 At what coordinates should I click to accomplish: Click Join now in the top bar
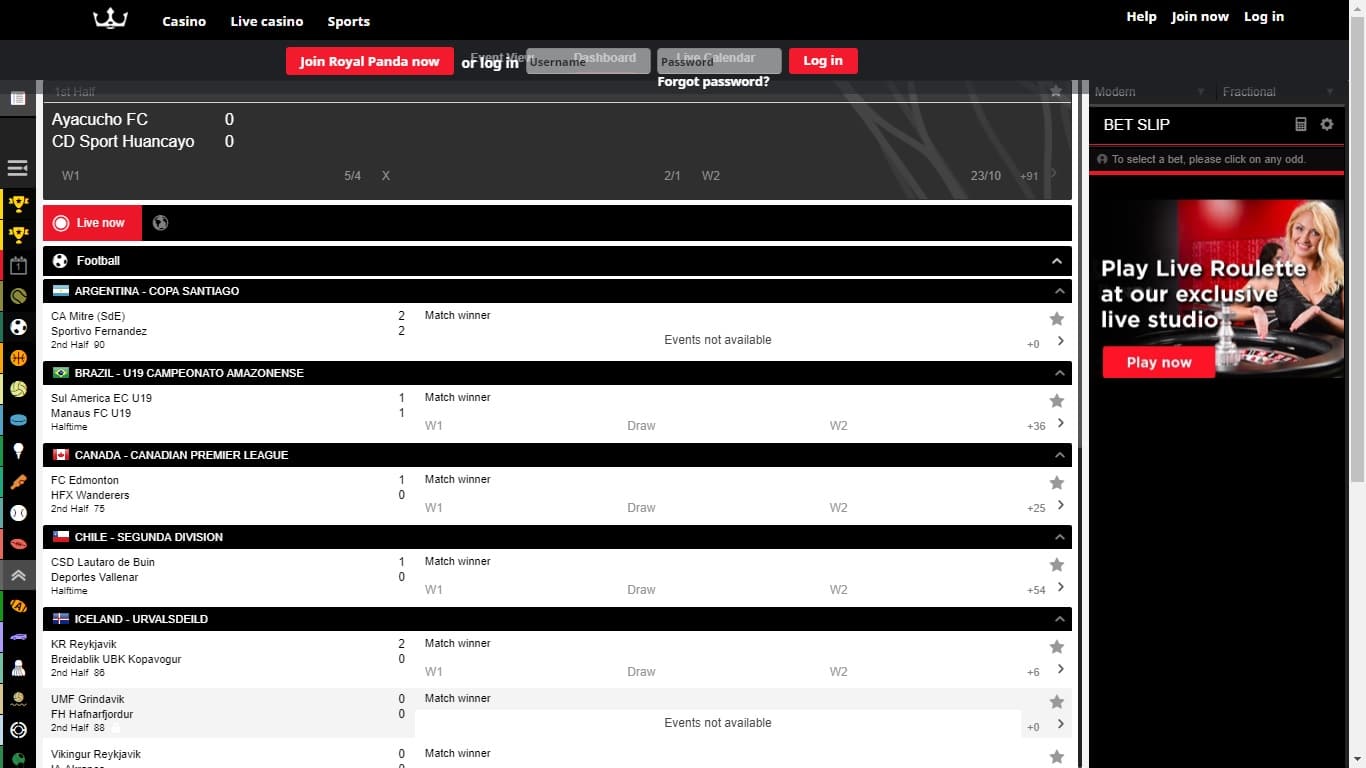[x=1200, y=16]
